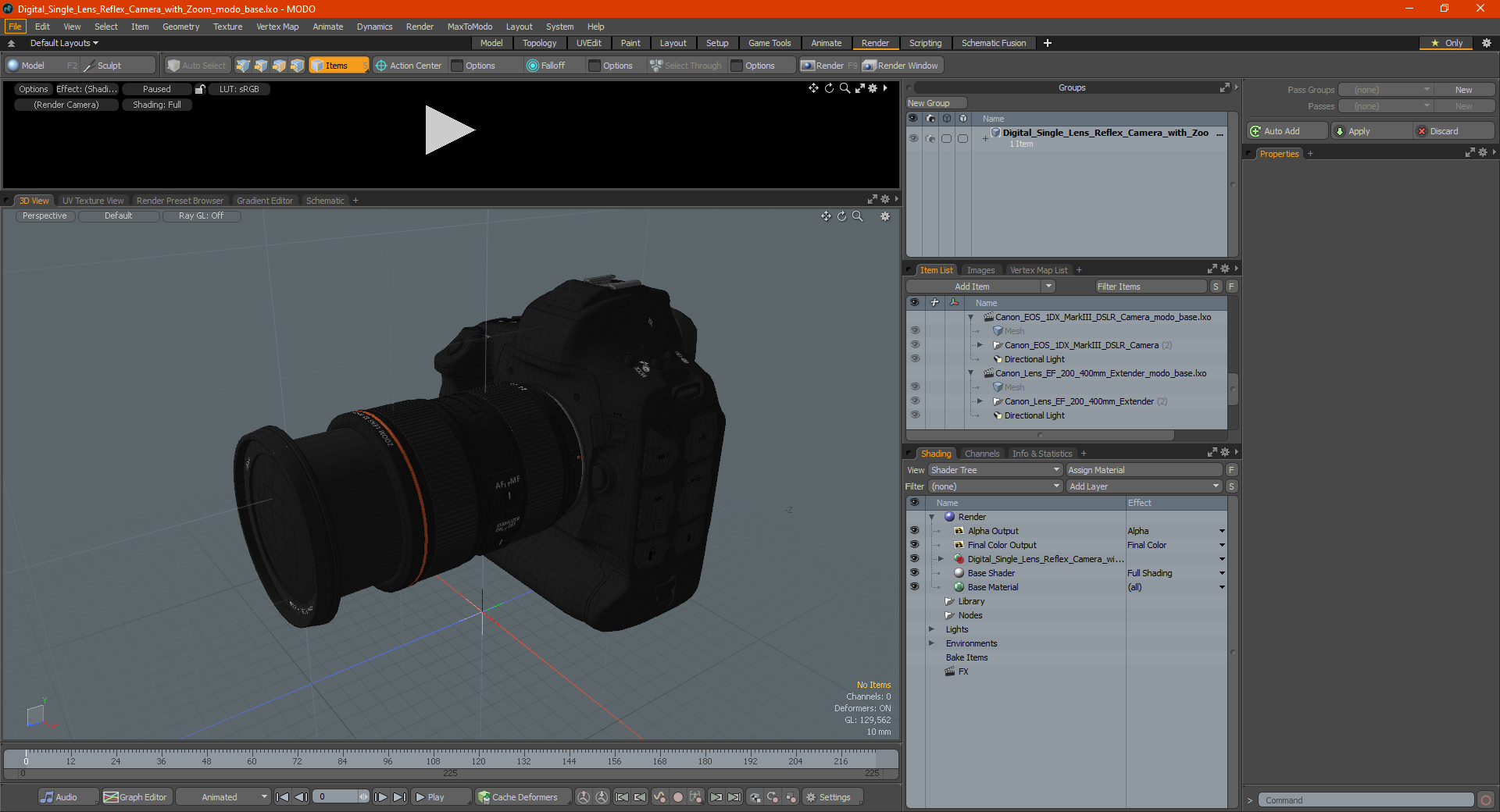Open 3D viewport gear settings
This screenshot has width=1500, height=812.
pos(885,216)
